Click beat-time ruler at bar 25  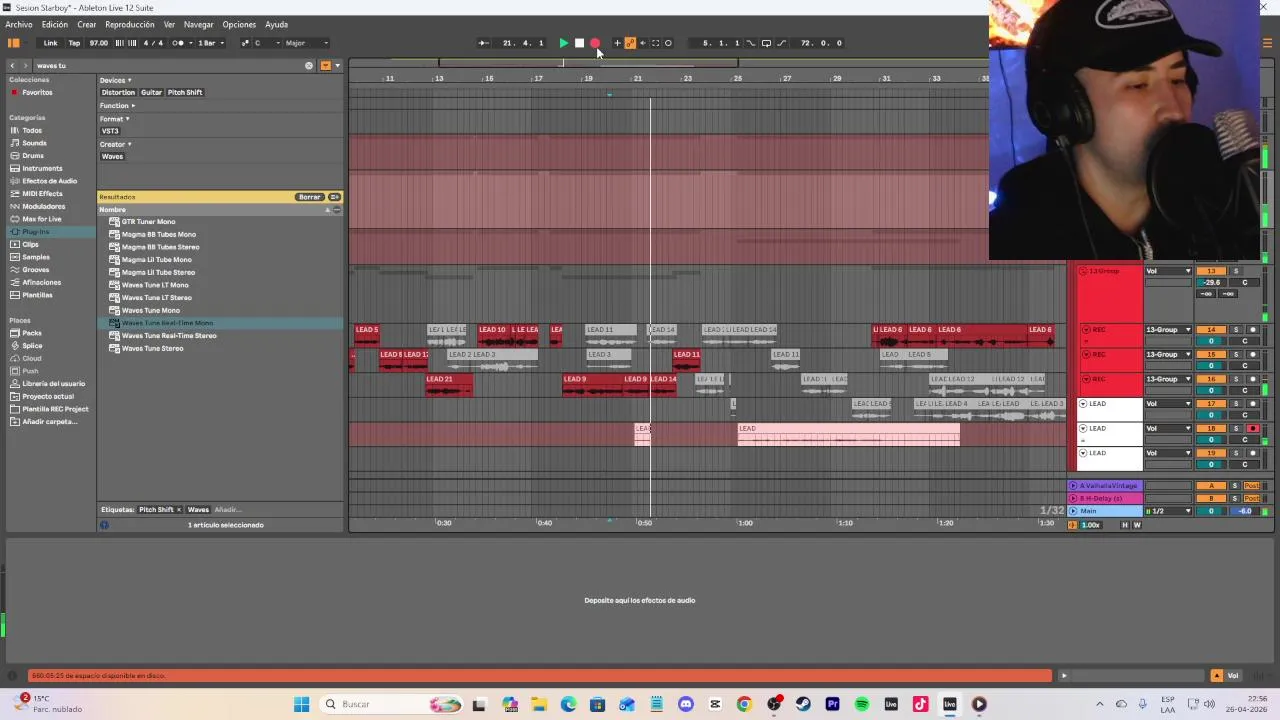pos(738,79)
